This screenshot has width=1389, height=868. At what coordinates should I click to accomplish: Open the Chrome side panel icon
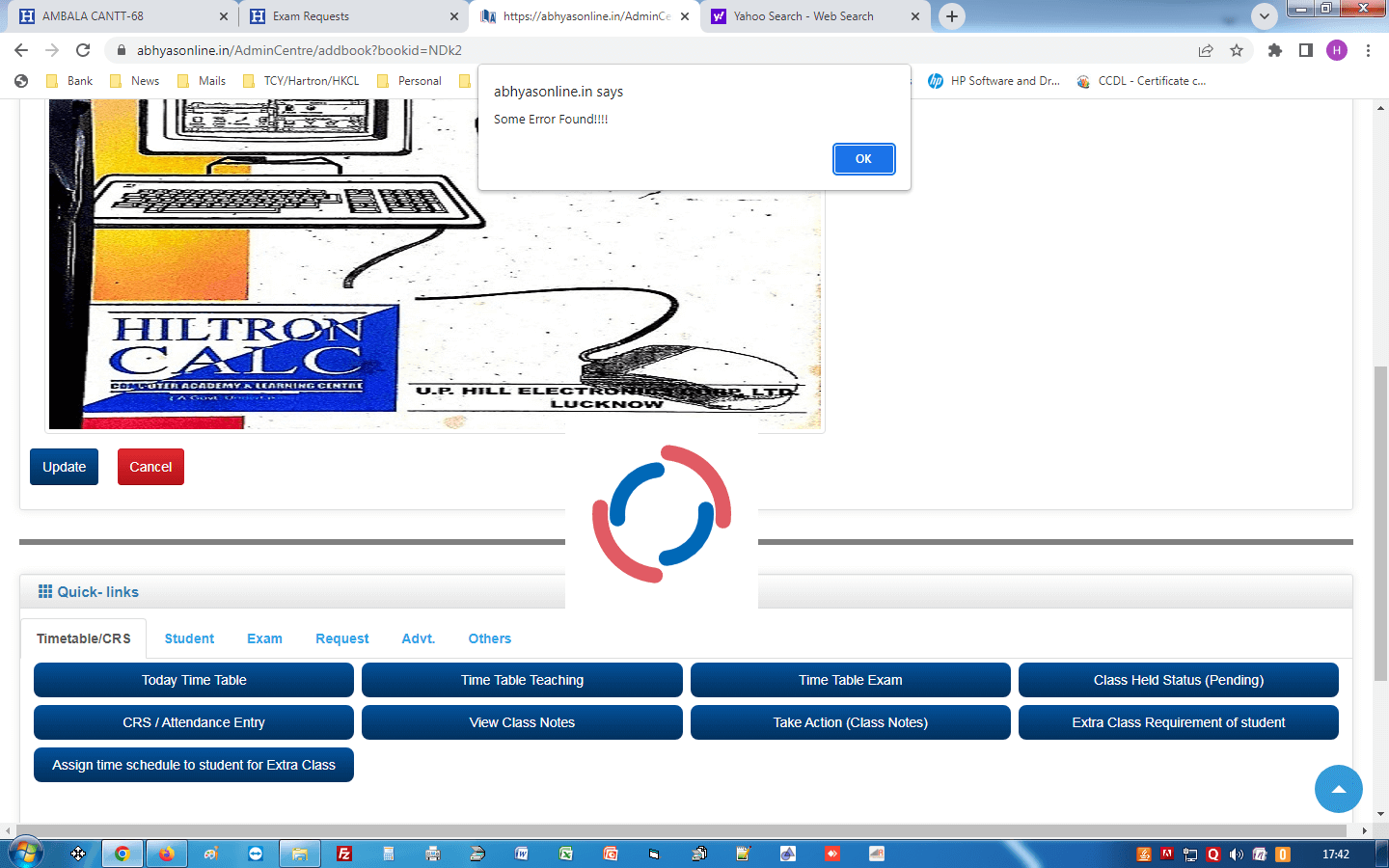(1306, 50)
